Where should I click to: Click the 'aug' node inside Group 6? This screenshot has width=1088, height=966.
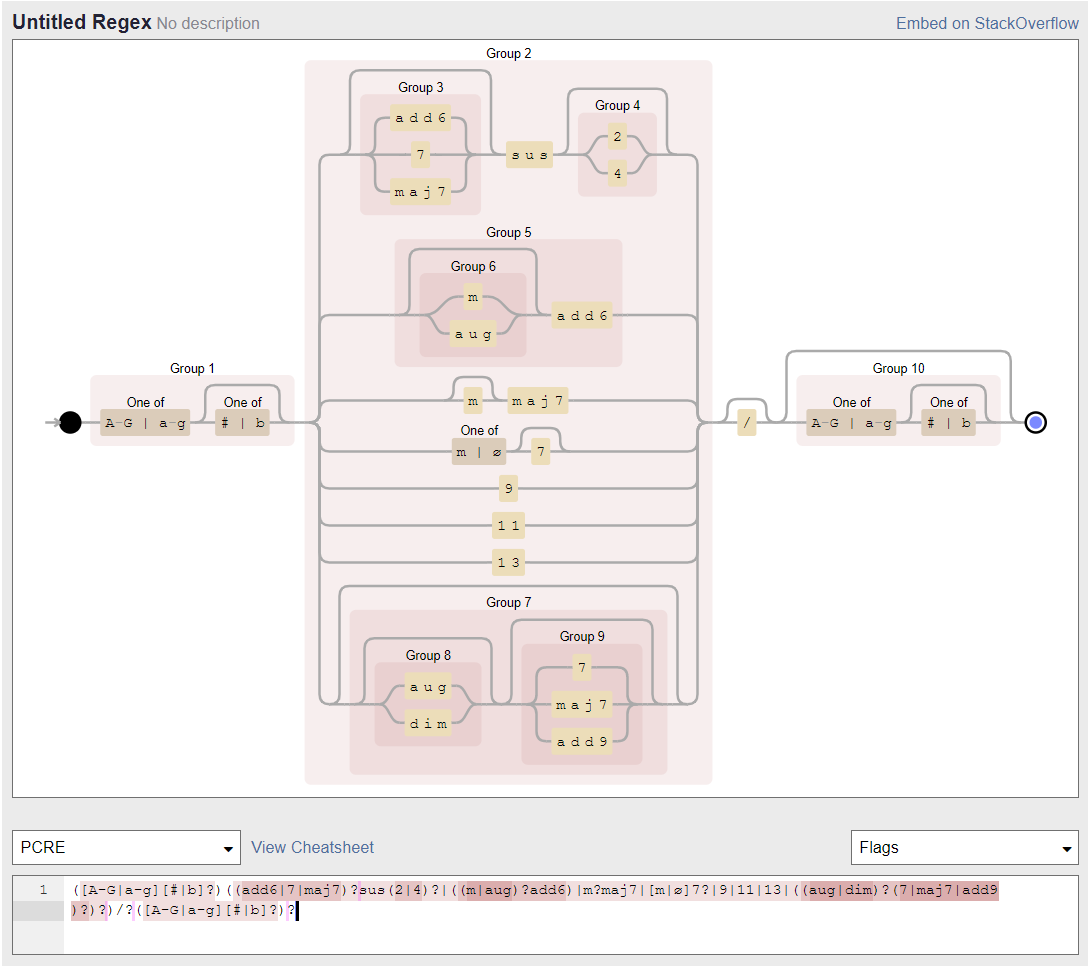(x=471, y=334)
